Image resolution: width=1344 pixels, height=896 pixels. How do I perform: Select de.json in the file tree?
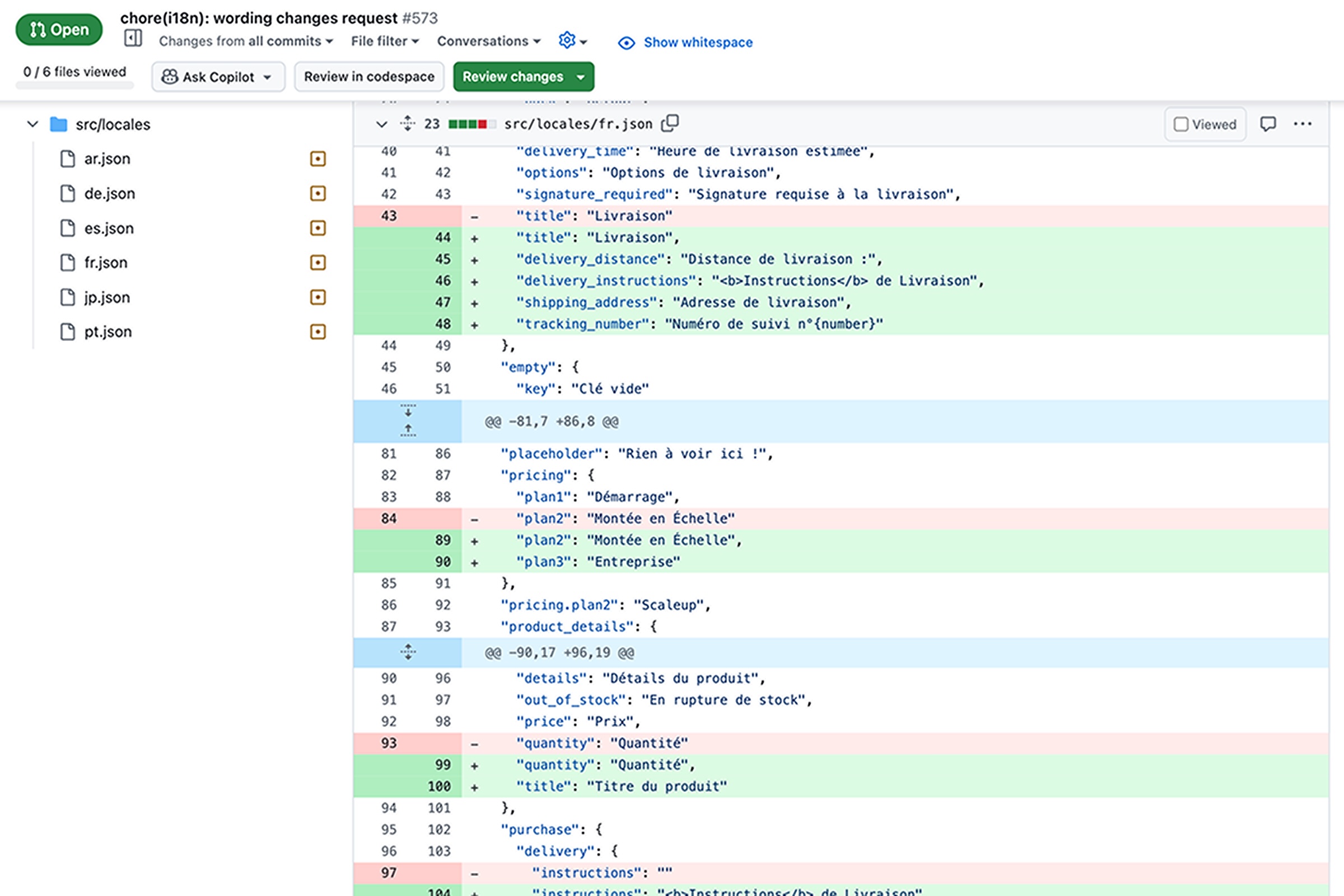(110, 193)
